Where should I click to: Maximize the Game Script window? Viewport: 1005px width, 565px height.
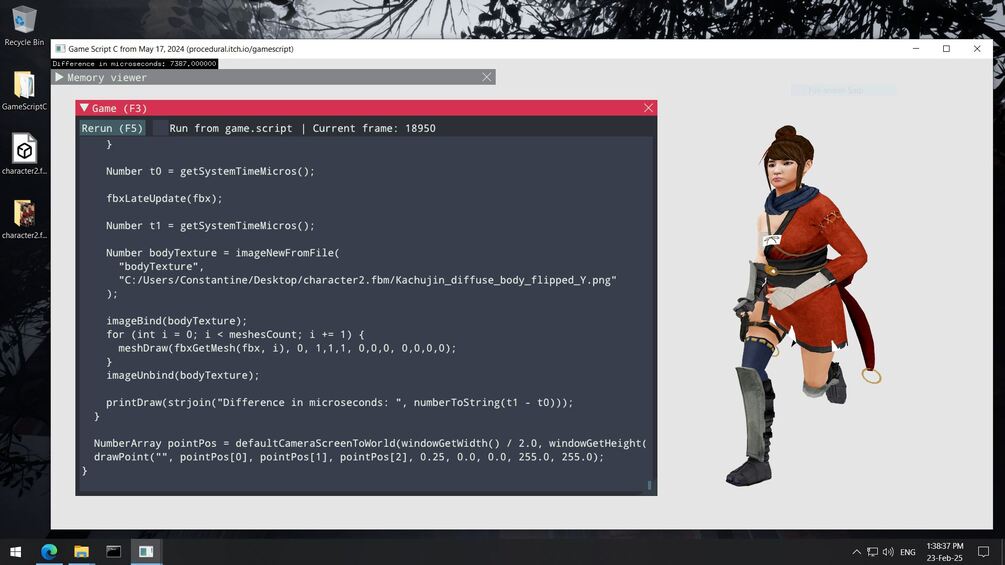click(x=946, y=49)
